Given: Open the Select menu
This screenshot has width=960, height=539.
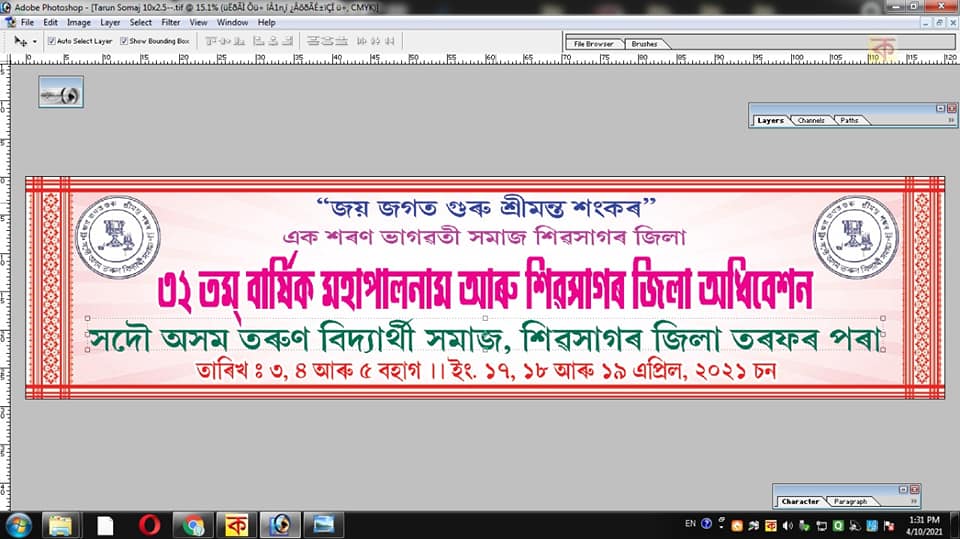Looking at the screenshot, I should (141, 23).
